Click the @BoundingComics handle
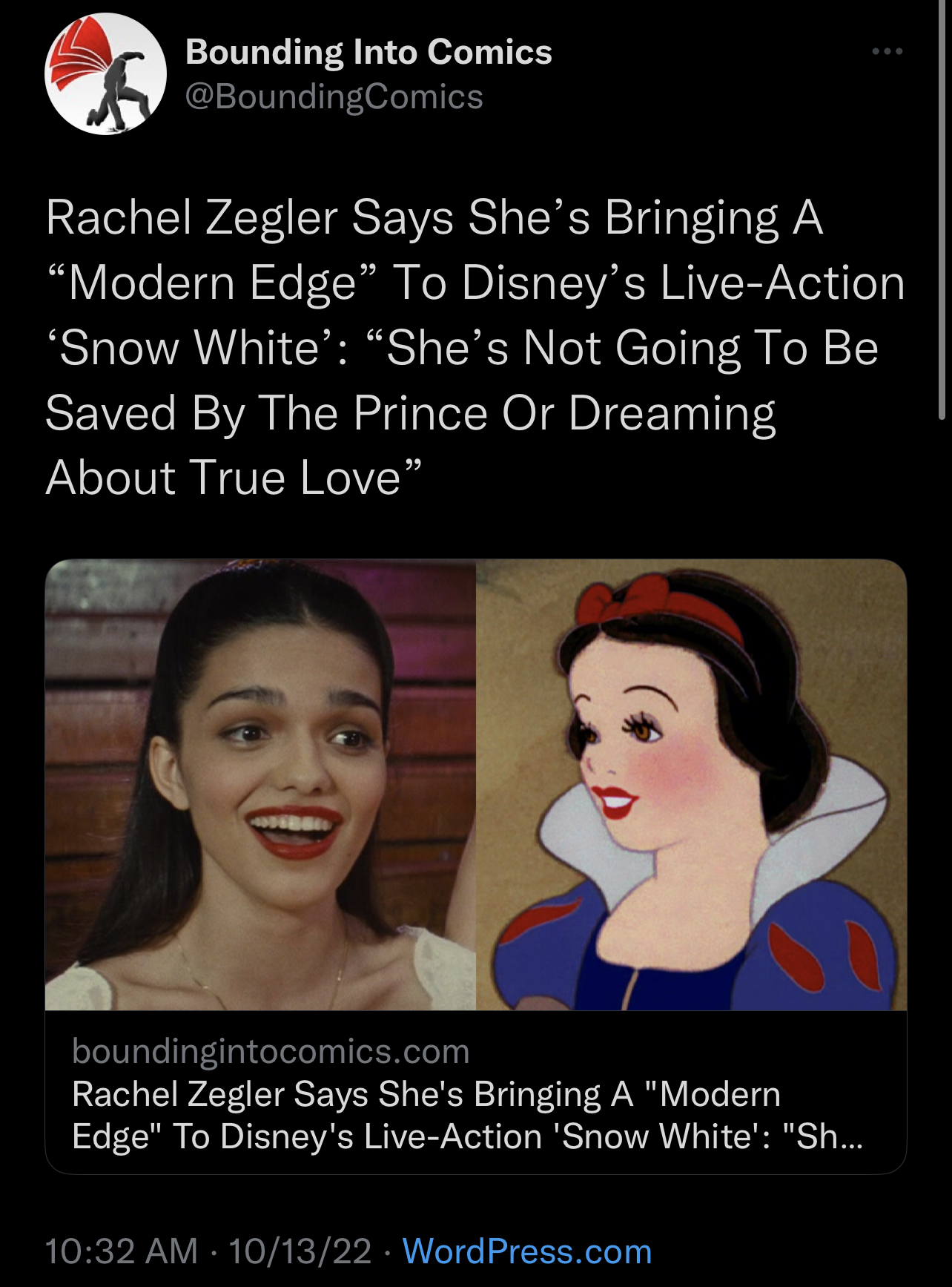 click(334, 97)
